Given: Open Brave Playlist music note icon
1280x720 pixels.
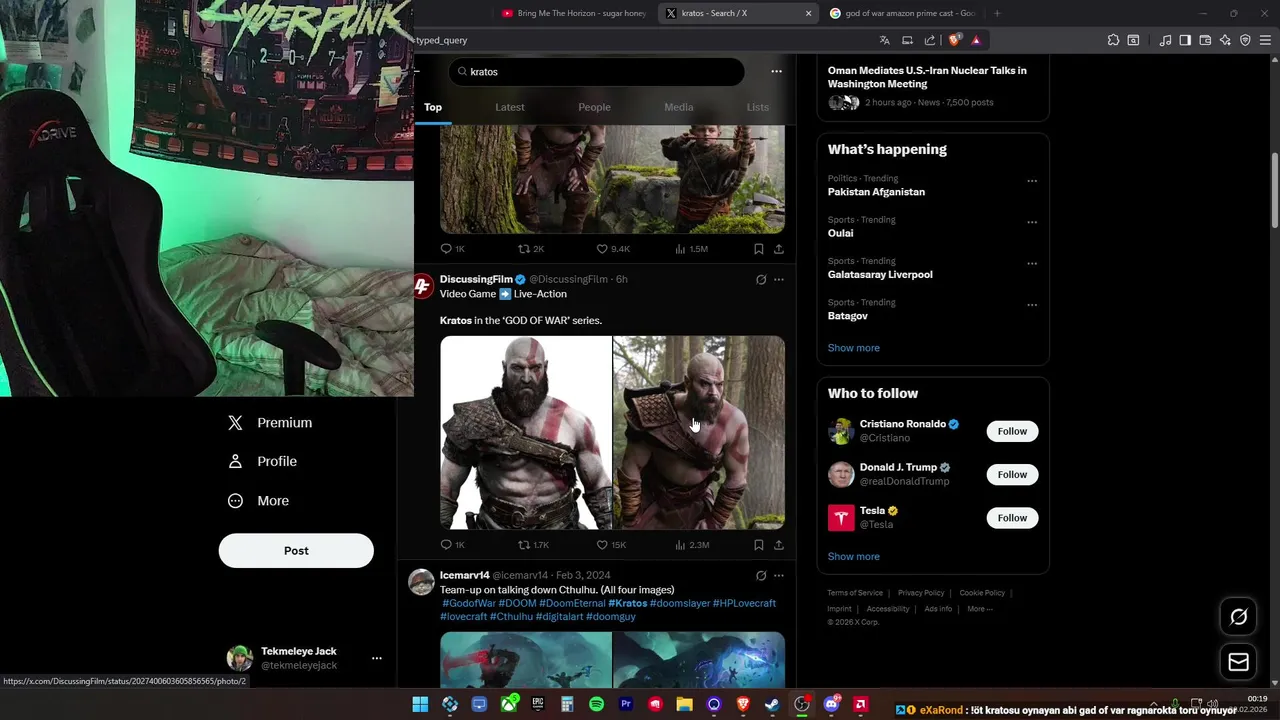Looking at the screenshot, I should tap(1165, 40).
